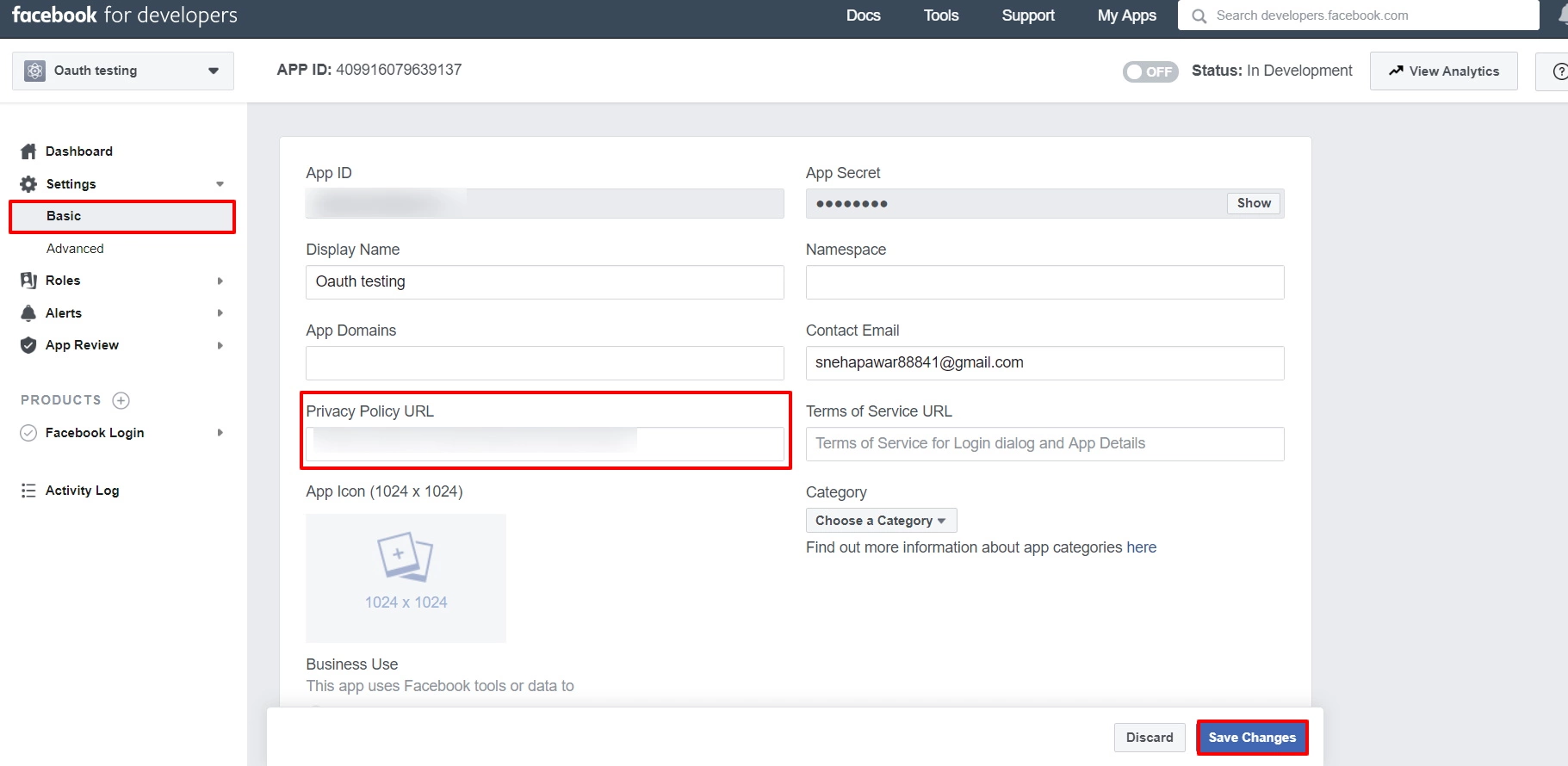The image size is (1568, 766).
Task: Click the Save Changes button
Action: (1252, 738)
